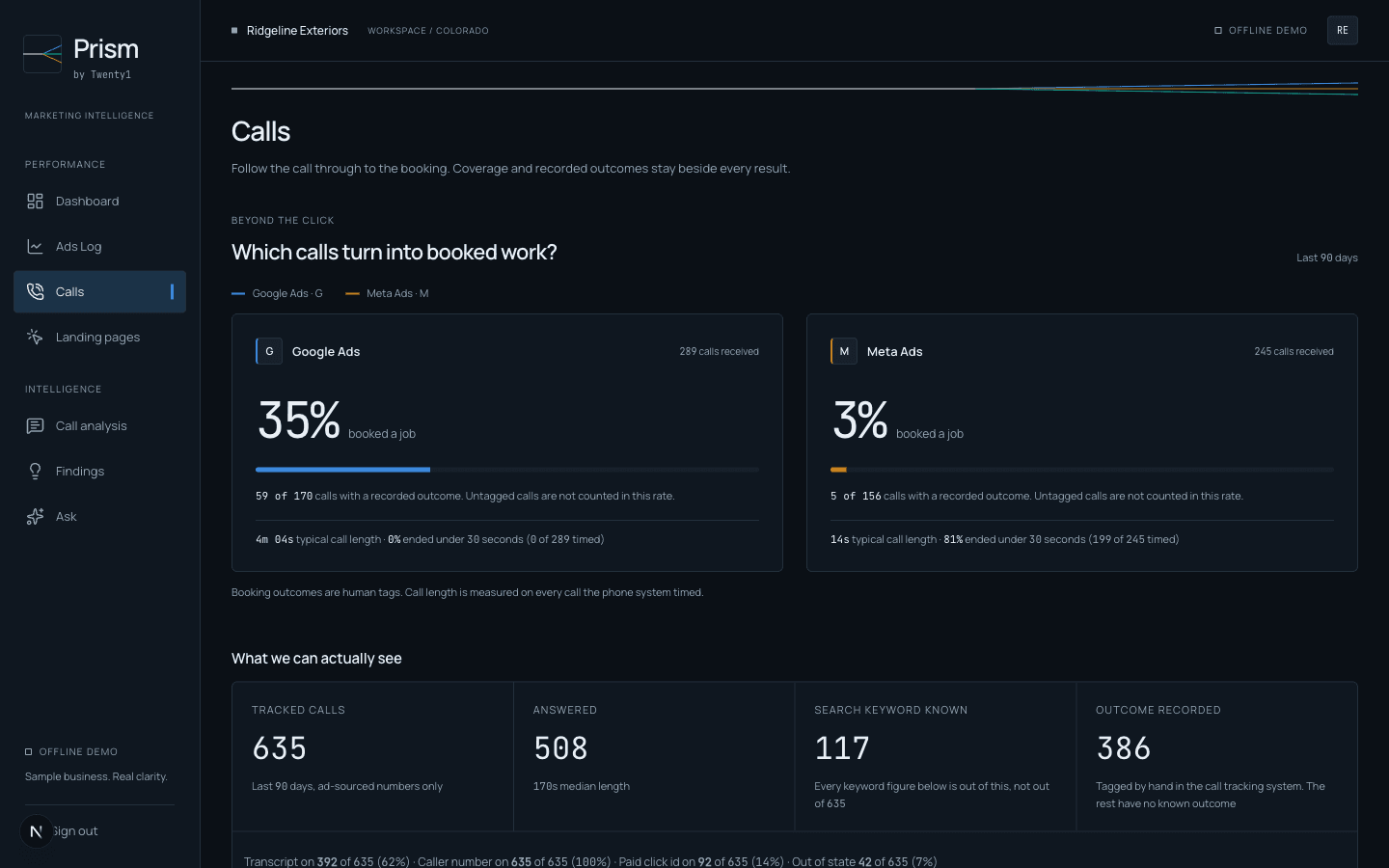
Task: Open Call analysis section
Action: [x=99, y=425]
